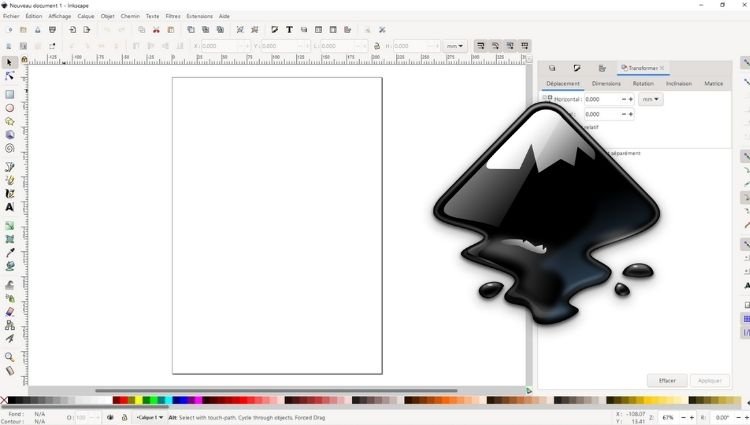
Task: Click the Export icon in toolbar
Action: click(x=87, y=30)
